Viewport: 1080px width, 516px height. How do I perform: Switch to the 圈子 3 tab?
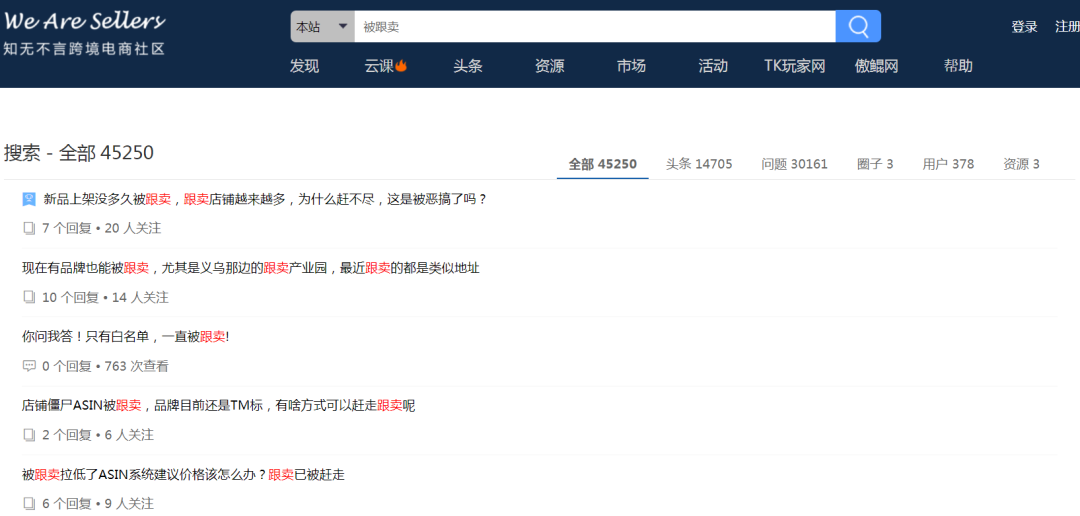click(875, 164)
